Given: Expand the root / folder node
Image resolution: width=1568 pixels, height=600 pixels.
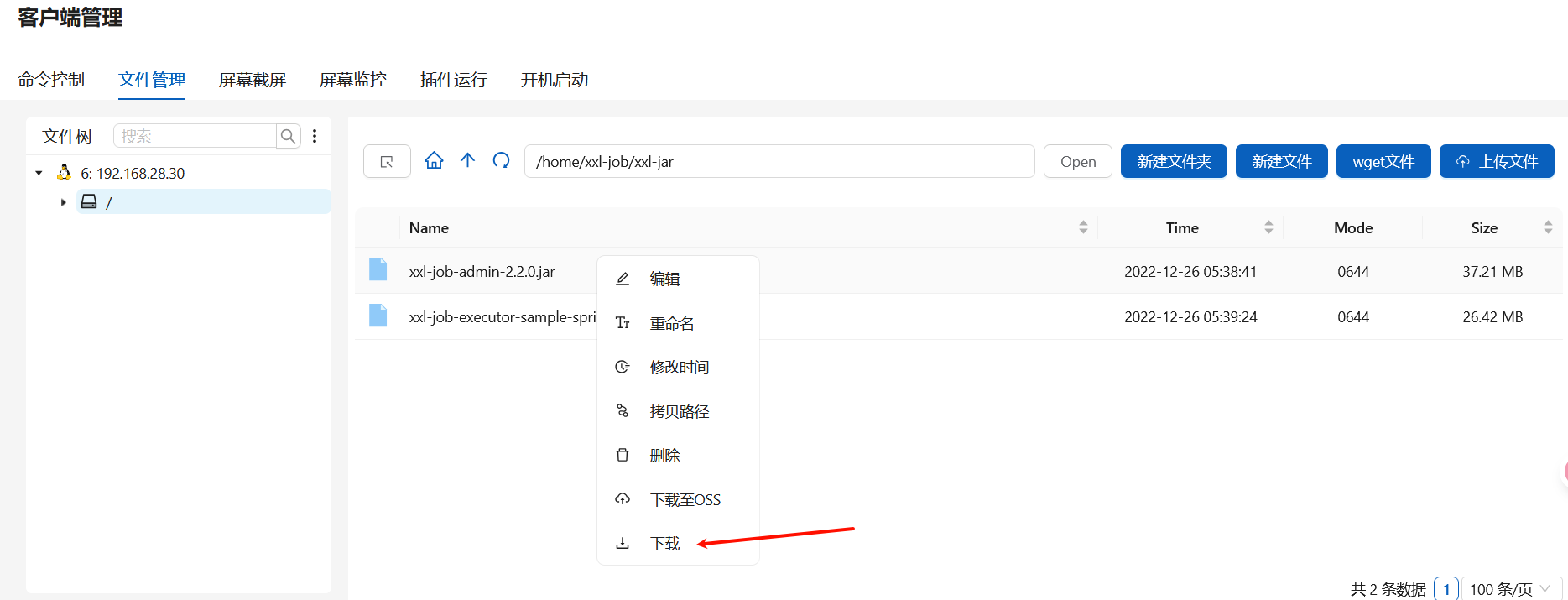Looking at the screenshot, I should (63, 202).
